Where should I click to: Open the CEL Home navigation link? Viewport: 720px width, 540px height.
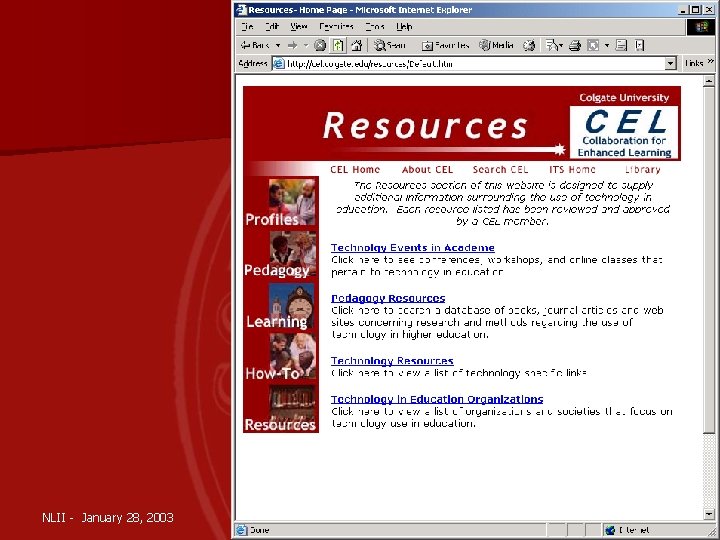pos(355,169)
